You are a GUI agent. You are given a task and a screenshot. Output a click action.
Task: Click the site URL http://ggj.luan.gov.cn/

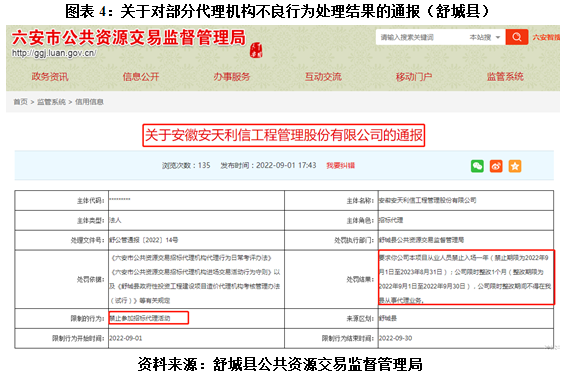point(54,53)
